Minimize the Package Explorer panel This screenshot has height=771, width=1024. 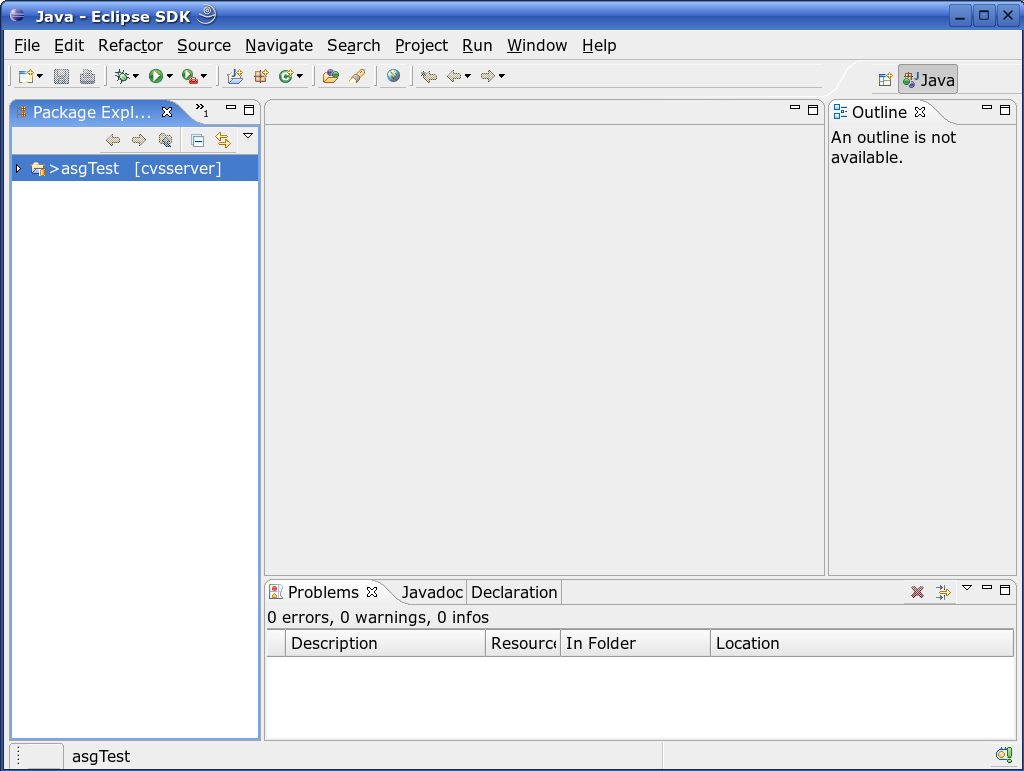coord(231,107)
